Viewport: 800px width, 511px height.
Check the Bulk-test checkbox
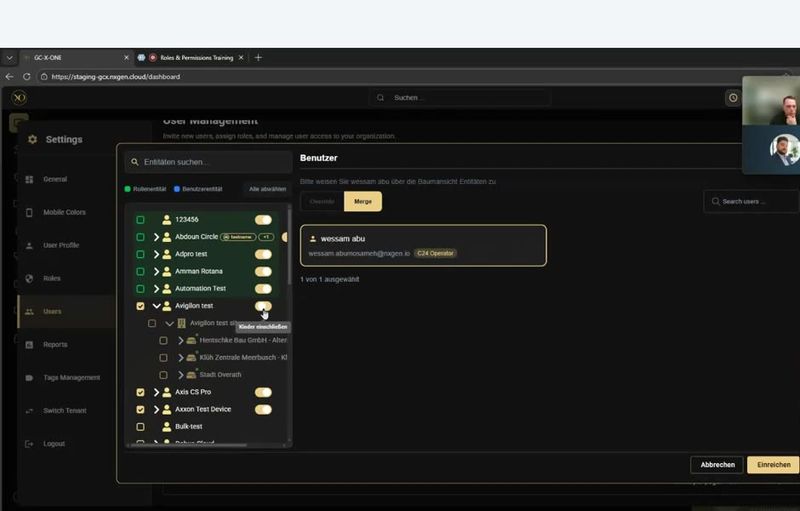pyautogui.click(x=140, y=427)
